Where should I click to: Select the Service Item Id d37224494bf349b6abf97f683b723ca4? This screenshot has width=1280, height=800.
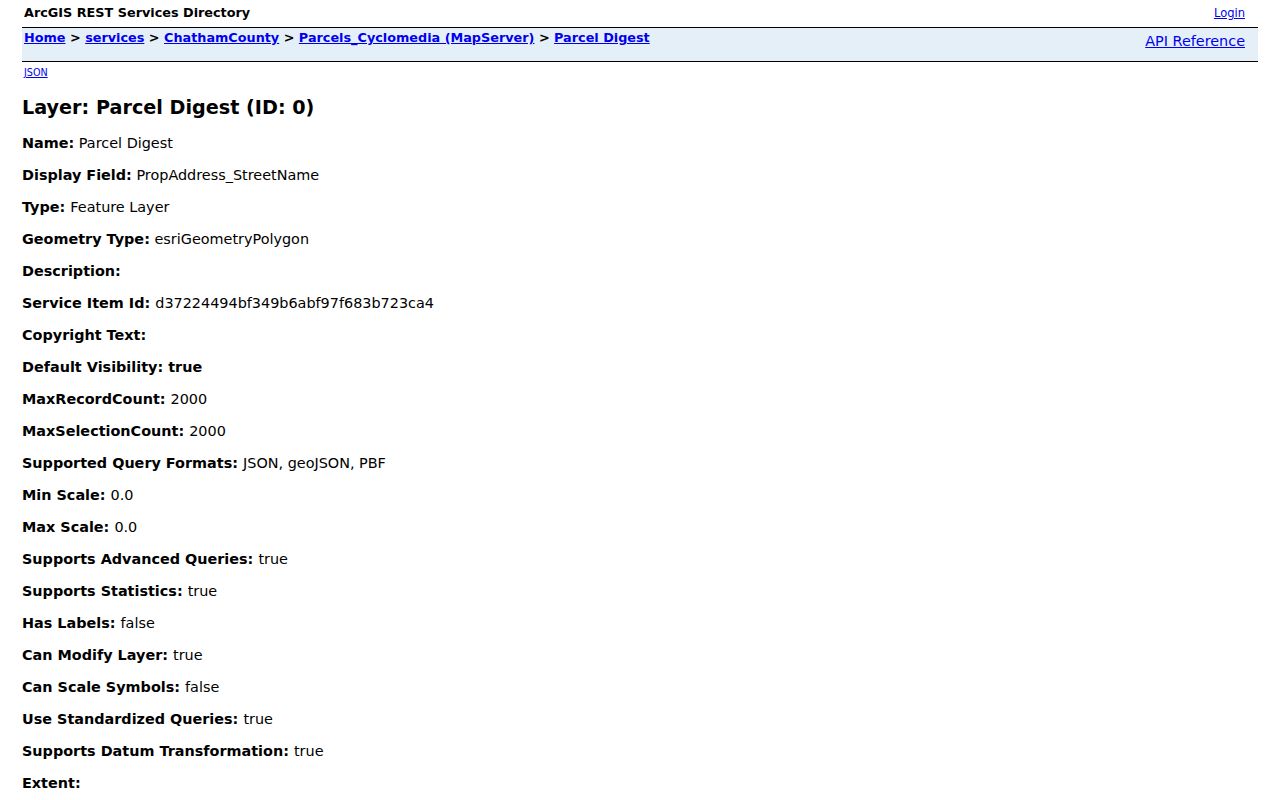point(294,303)
